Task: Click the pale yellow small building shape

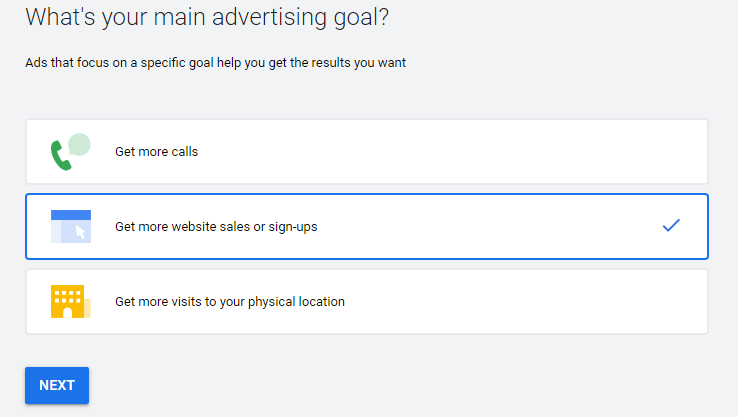Action: 87,307
